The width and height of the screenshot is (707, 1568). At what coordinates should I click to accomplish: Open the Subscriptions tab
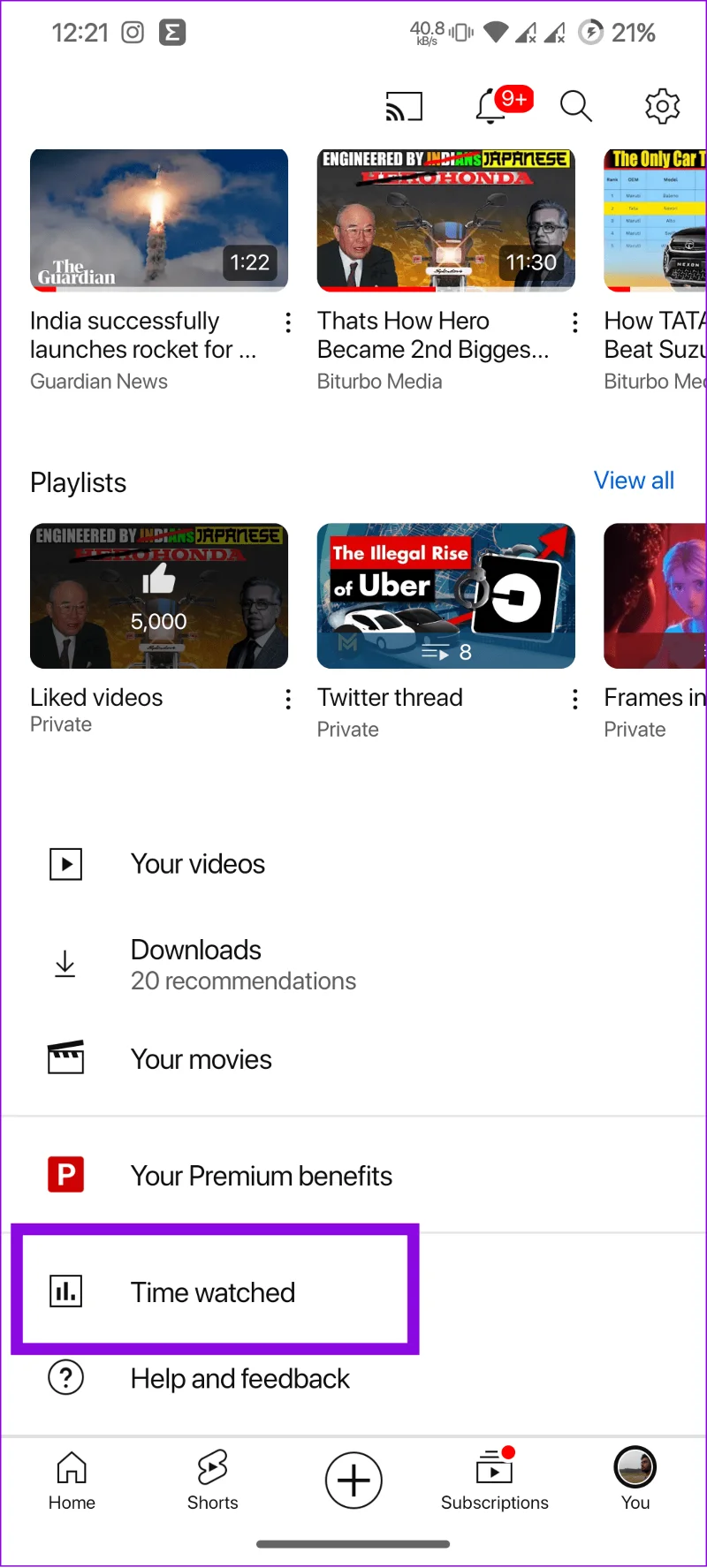[494, 1481]
